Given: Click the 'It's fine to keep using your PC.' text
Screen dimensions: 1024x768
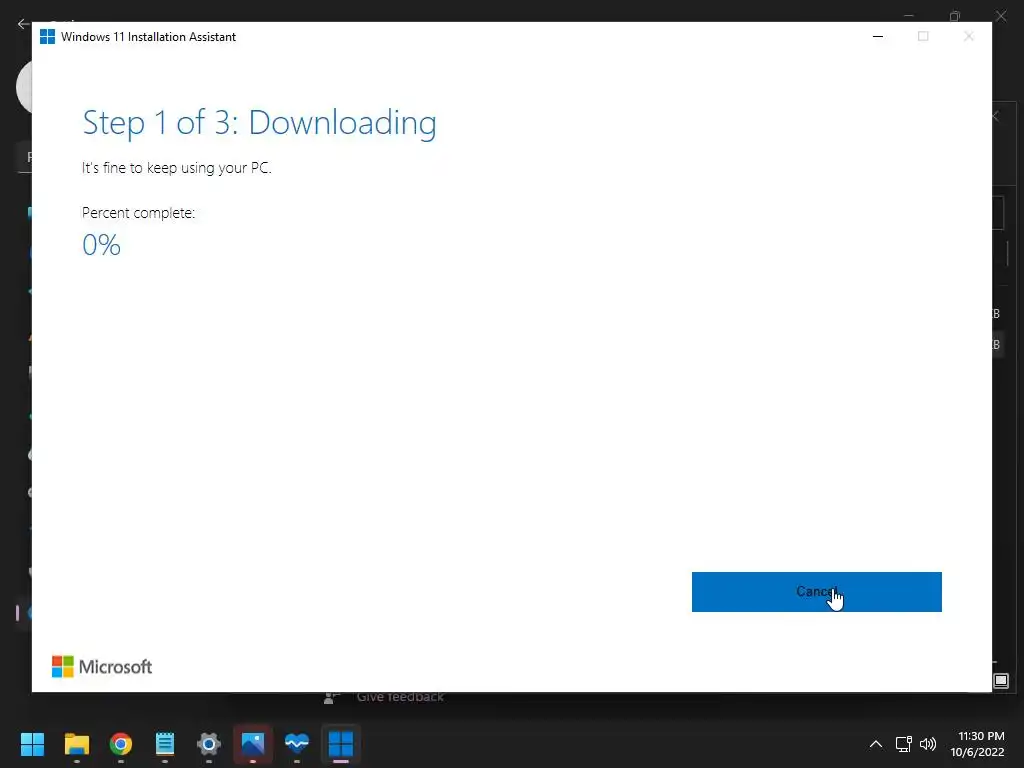Looking at the screenshot, I should click(x=176, y=168).
